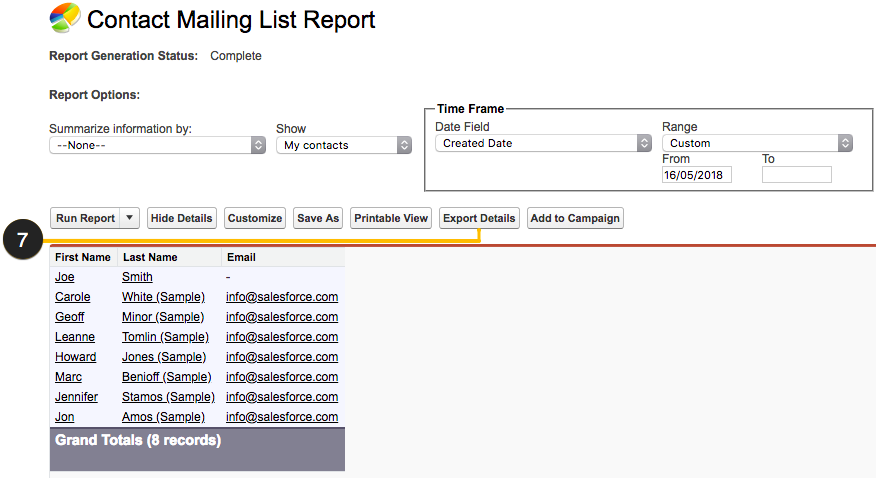Click the Complete status text

click(236, 56)
